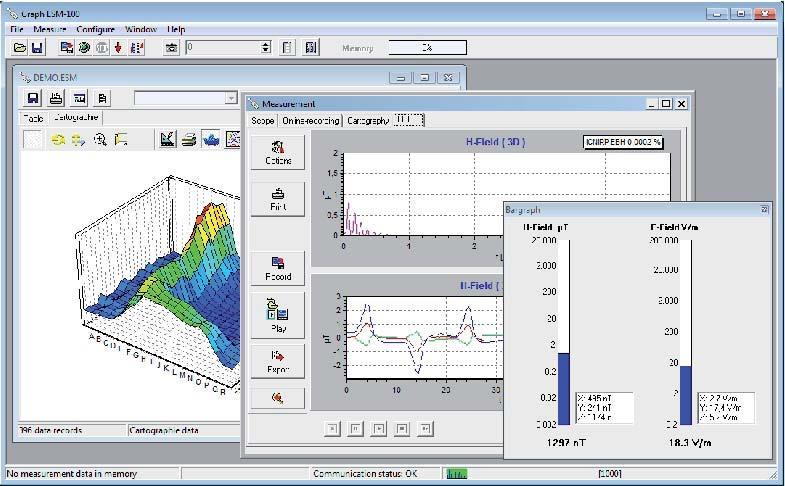Click the third playback control below the graphs

(379, 428)
